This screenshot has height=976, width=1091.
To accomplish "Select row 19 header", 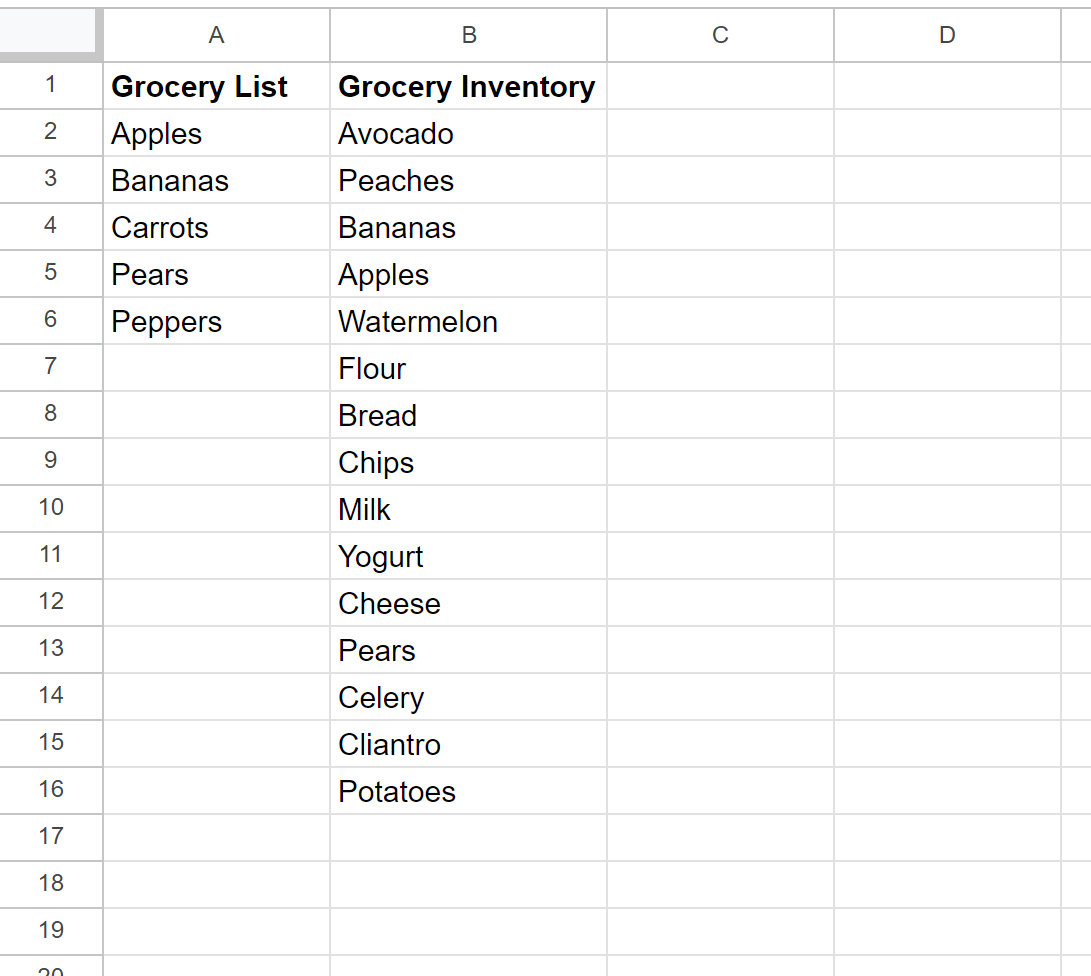I will coord(51,931).
